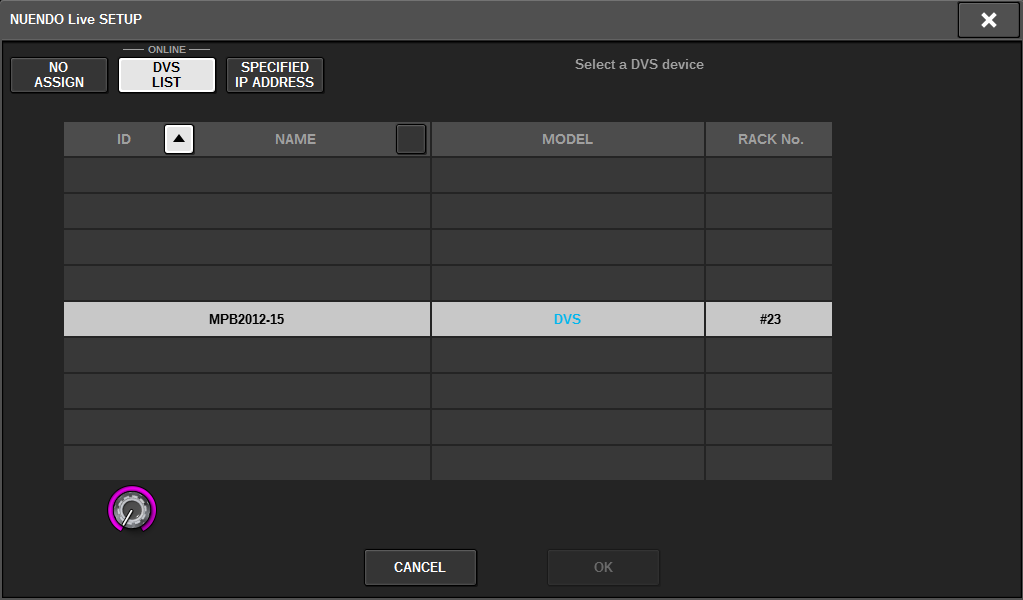Confirm with the OK button

tap(603, 567)
